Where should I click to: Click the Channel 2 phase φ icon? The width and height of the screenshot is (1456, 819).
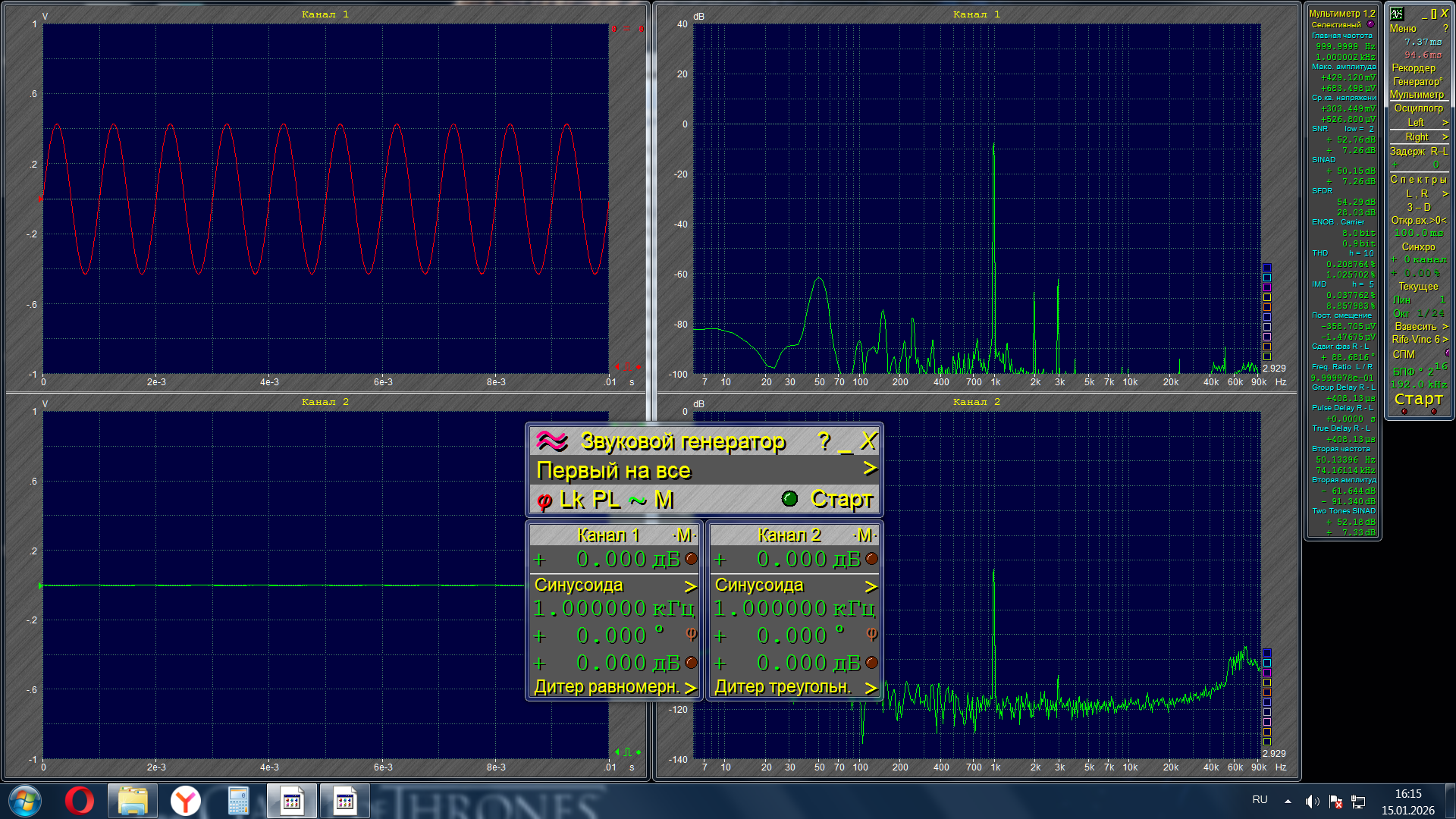[x=871, y=633]
